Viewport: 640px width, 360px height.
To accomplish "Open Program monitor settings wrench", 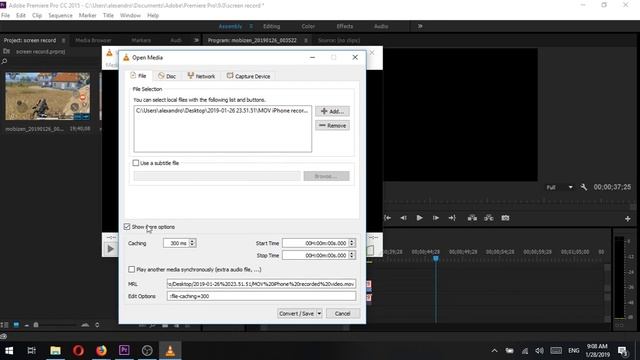I will point(584,187).
